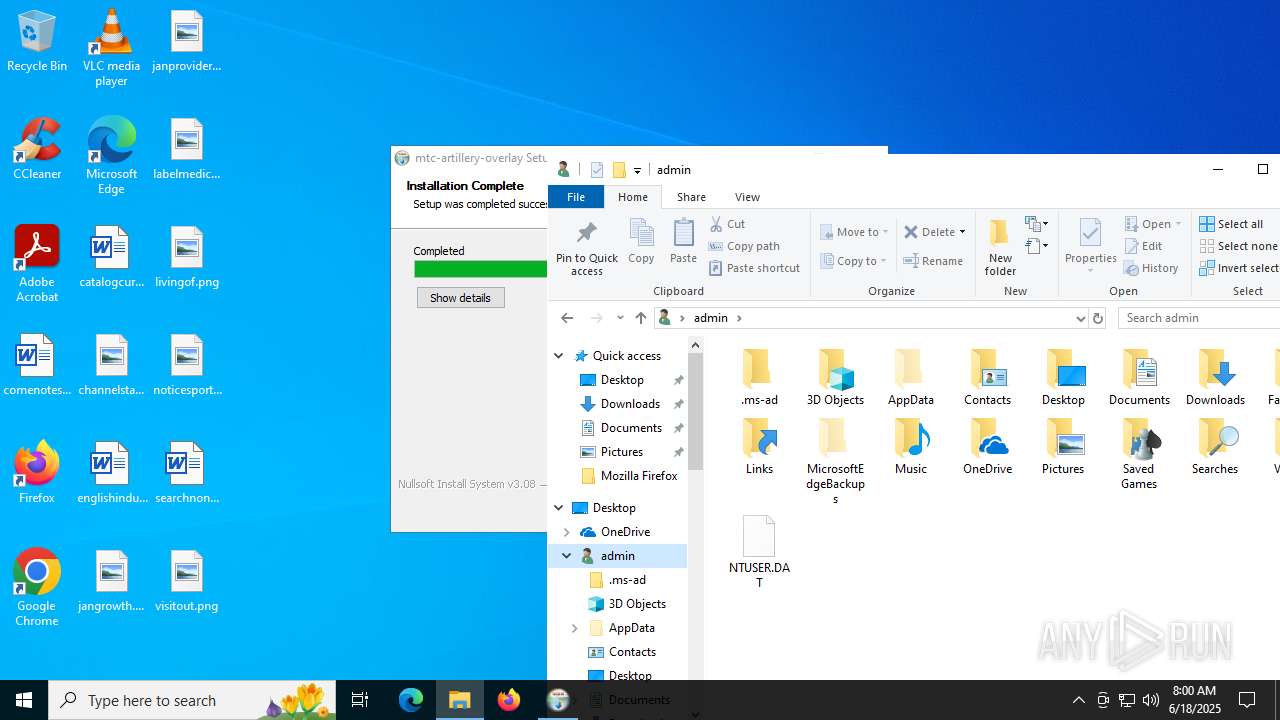Viewport: 1280px width, 720px height.
Task: Click Invert selection in ribbon
Action: (1239, 268)
